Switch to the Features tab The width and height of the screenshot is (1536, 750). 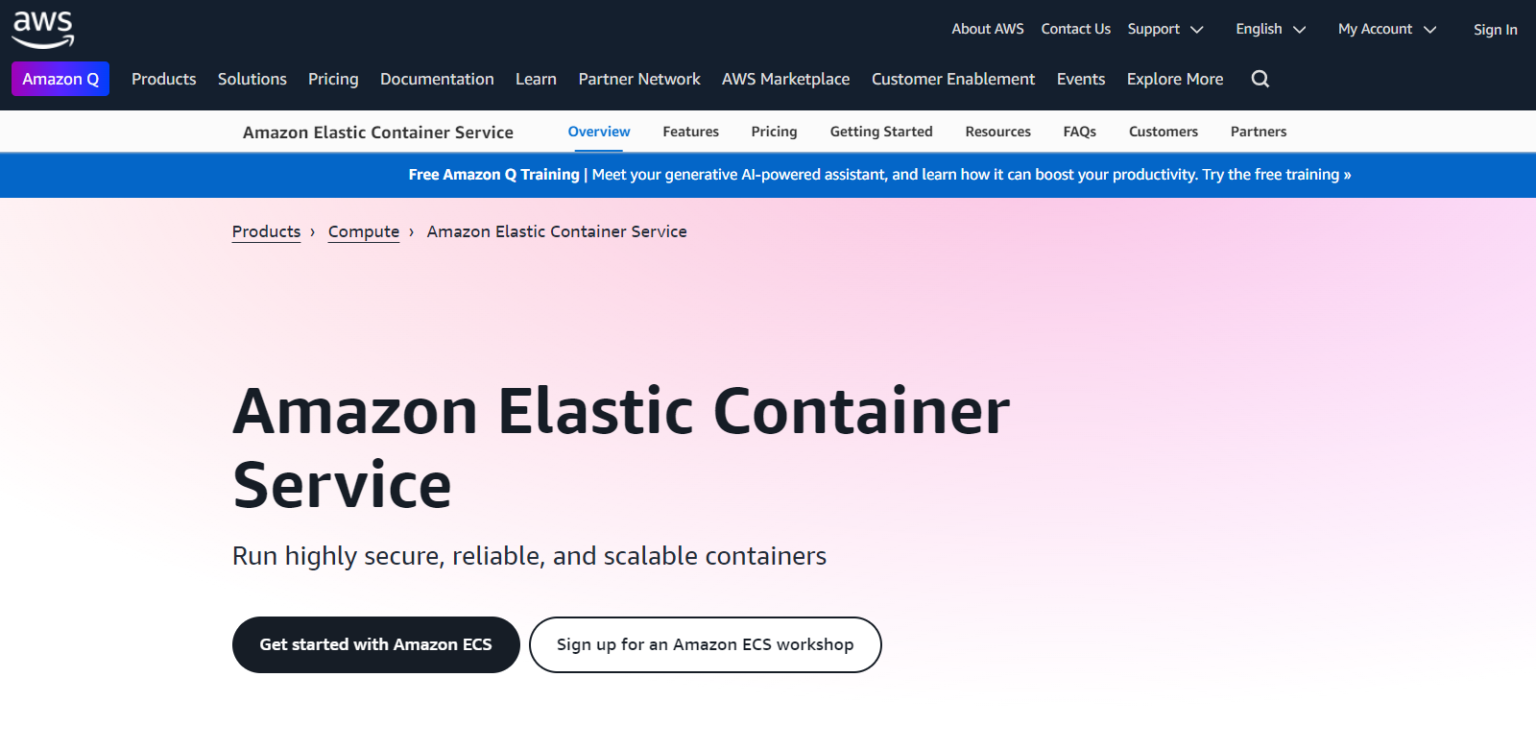coord(691,131)
